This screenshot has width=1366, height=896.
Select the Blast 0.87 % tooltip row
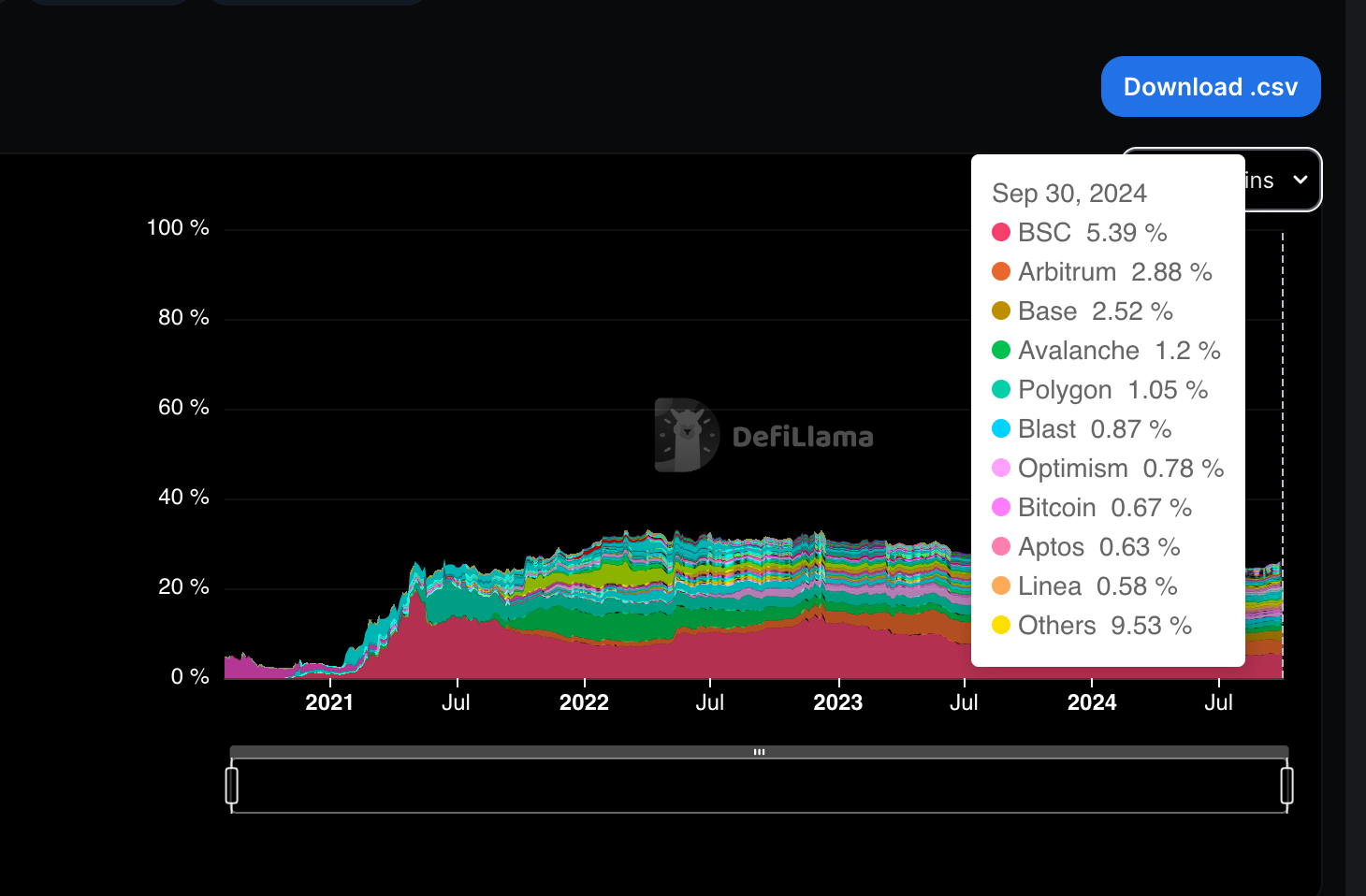point(1082,429)
